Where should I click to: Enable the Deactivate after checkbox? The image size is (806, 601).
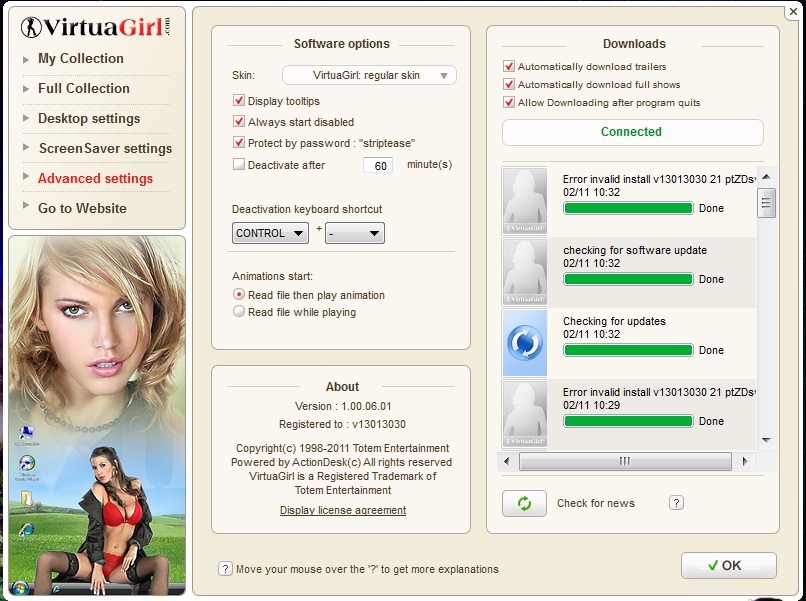239,165
